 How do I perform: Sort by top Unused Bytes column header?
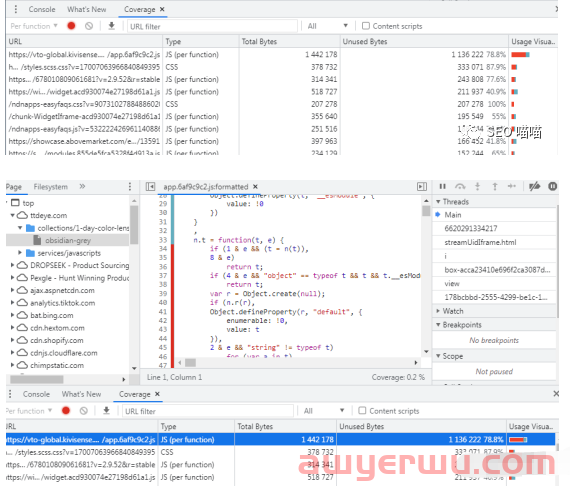point(424,41)
